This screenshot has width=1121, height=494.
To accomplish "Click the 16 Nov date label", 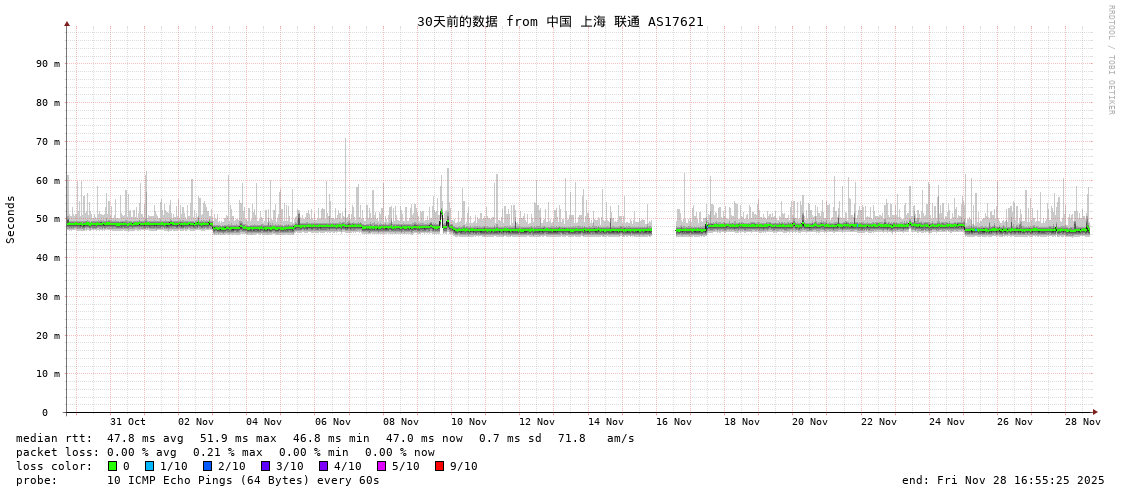I will [x=674, y=422].
